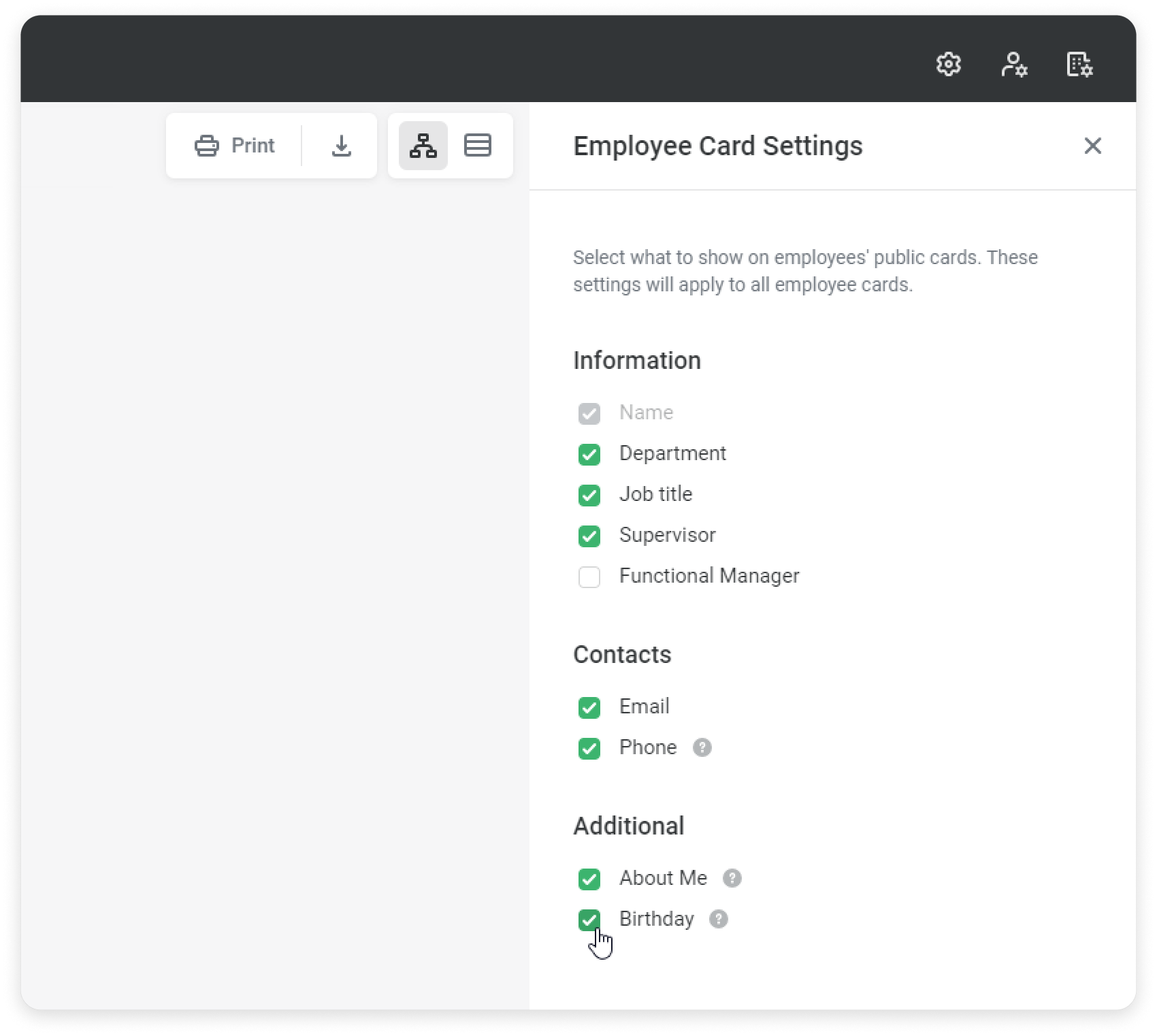The image size is (1157, 1036).
Task: Click the download arrow icon
Action: (x=341, y=146)
